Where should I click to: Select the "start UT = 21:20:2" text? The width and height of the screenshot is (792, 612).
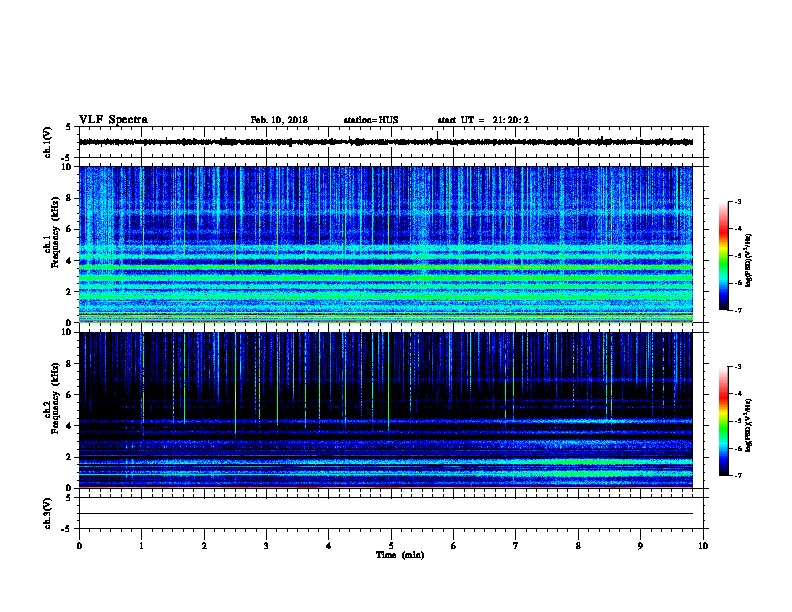coord(483,120)
